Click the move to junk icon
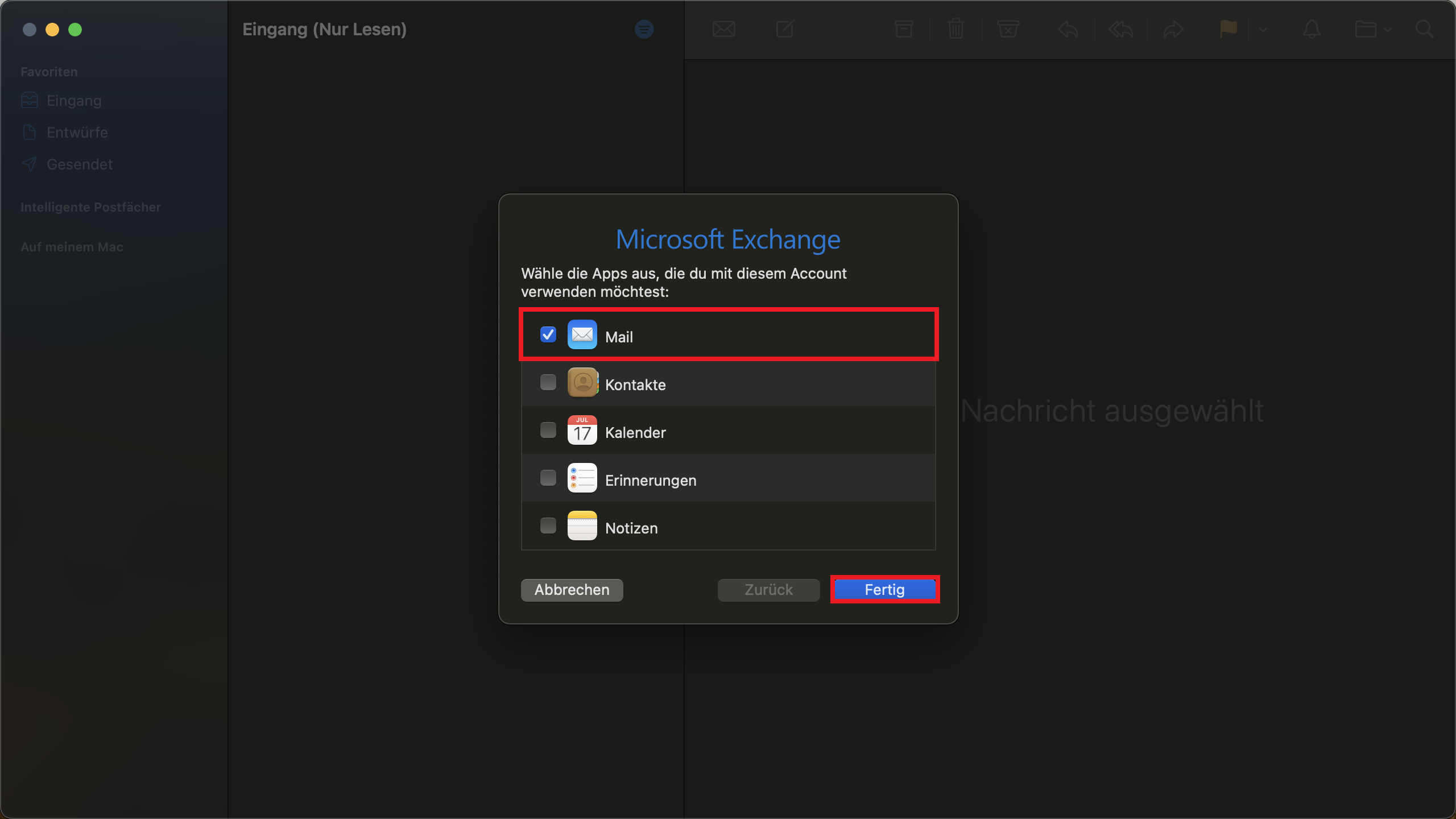The image size is (1456, 819). pyautogui.click(x=1008, y=29)
